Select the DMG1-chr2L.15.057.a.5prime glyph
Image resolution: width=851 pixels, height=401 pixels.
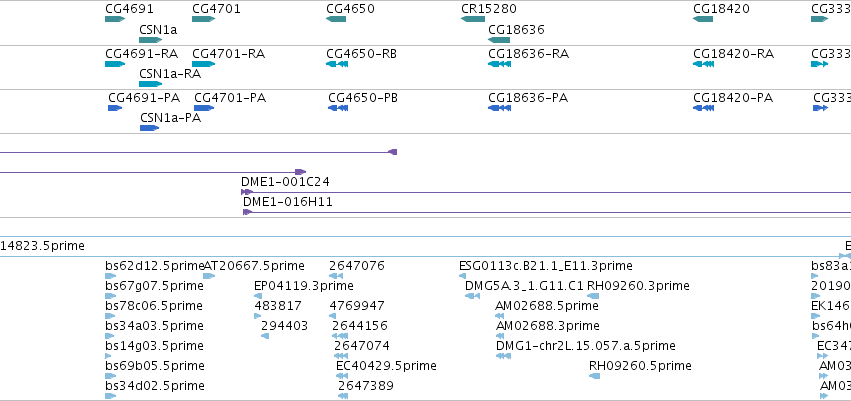coord(503,356)
